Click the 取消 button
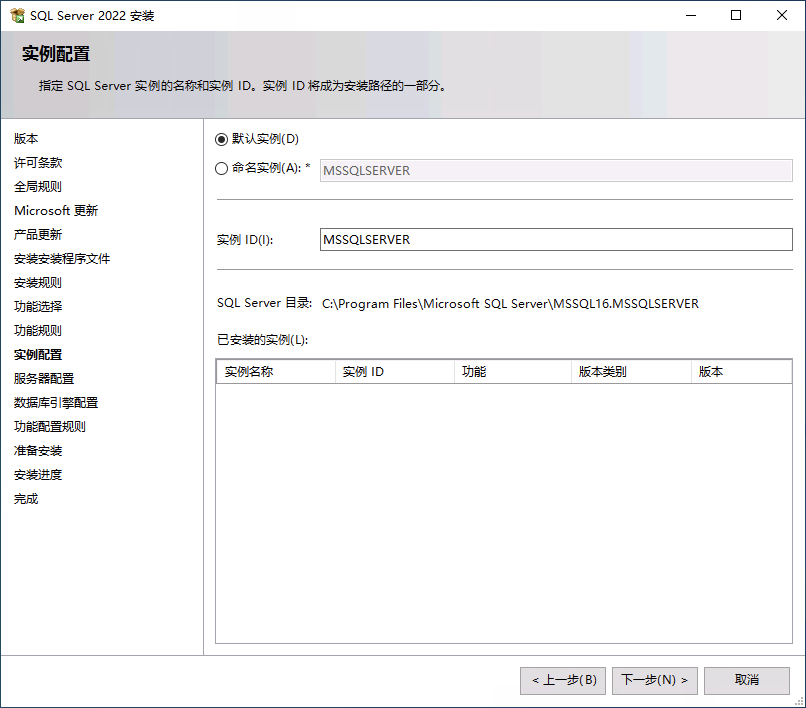This screenshot has width=806, height=708. 746,680
